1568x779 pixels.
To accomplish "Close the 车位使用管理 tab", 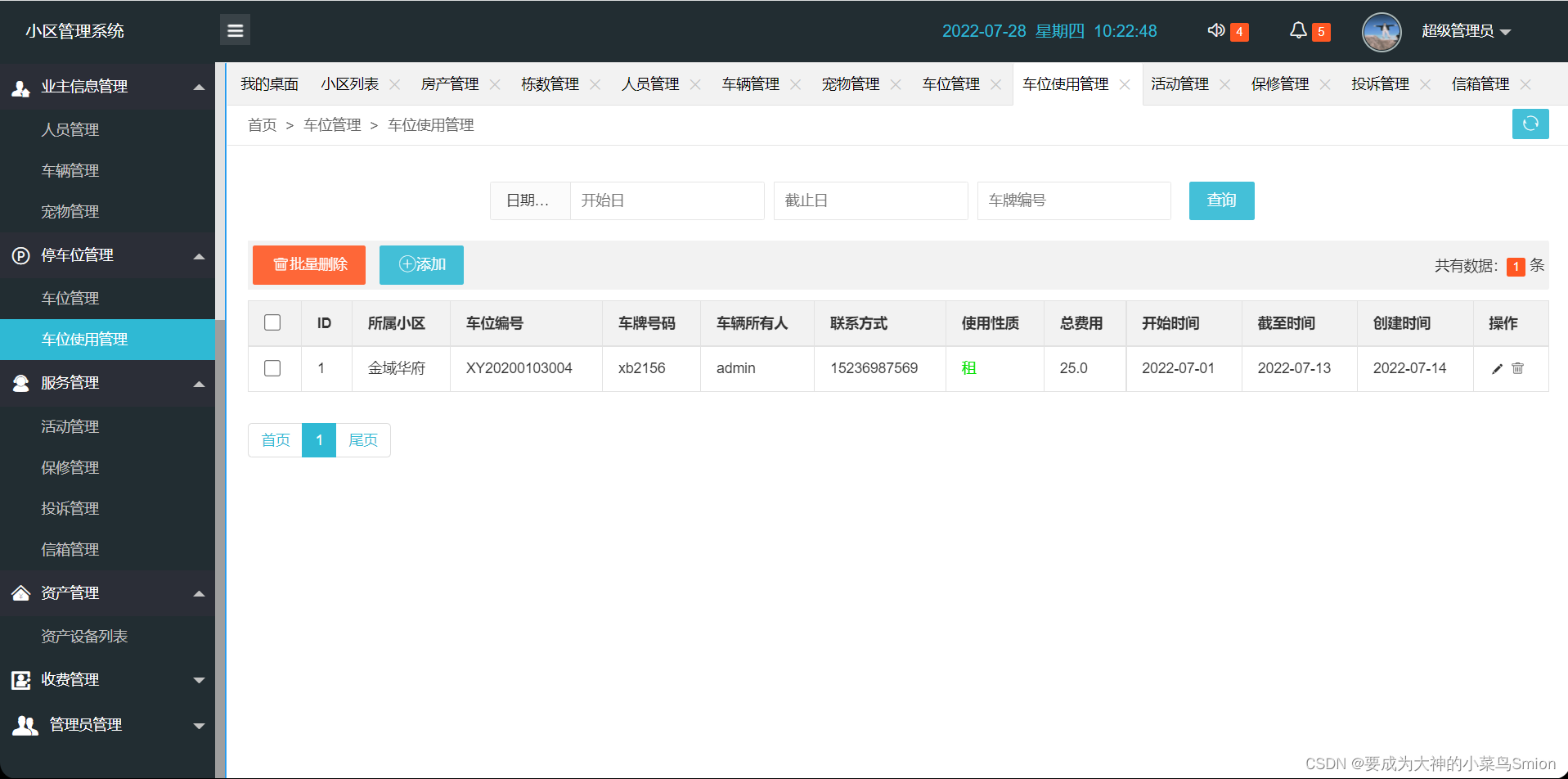I will (x=1125, y=84).
